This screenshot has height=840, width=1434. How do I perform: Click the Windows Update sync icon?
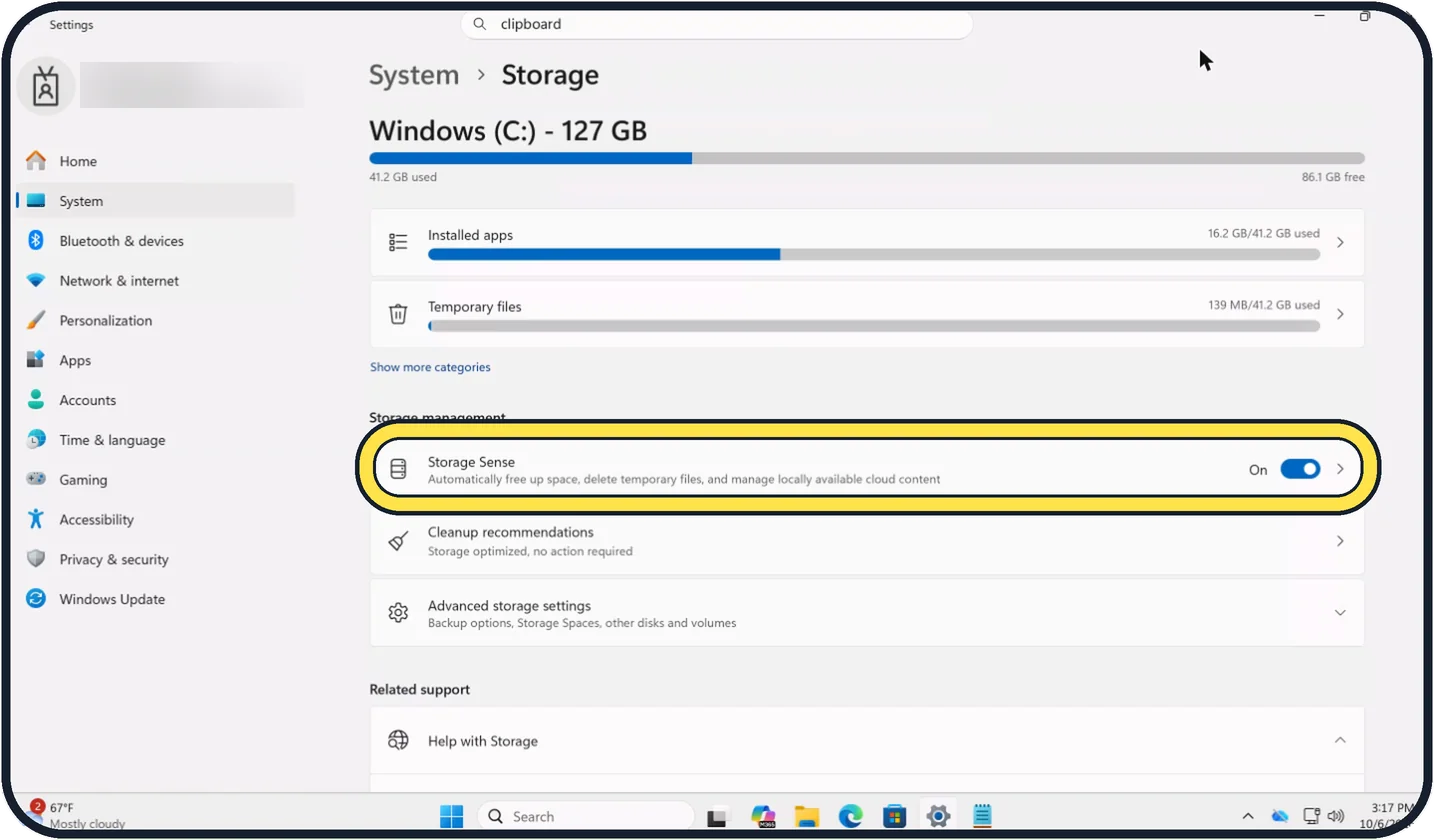[36, 599]
